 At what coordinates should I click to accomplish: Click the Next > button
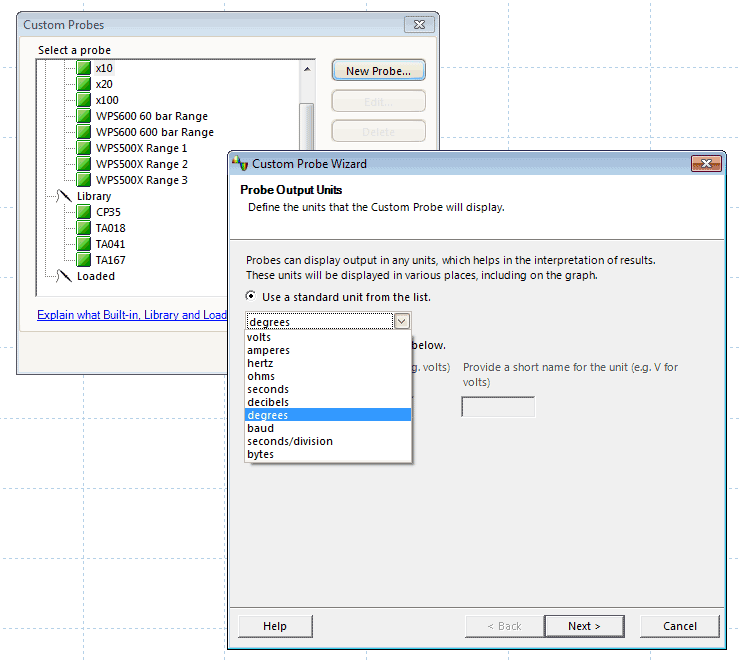pyautogui.click(x=584, y=626)
